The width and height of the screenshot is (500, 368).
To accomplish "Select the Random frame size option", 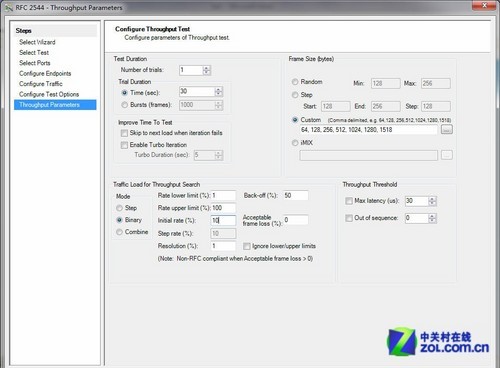I will tap(295, 82).
